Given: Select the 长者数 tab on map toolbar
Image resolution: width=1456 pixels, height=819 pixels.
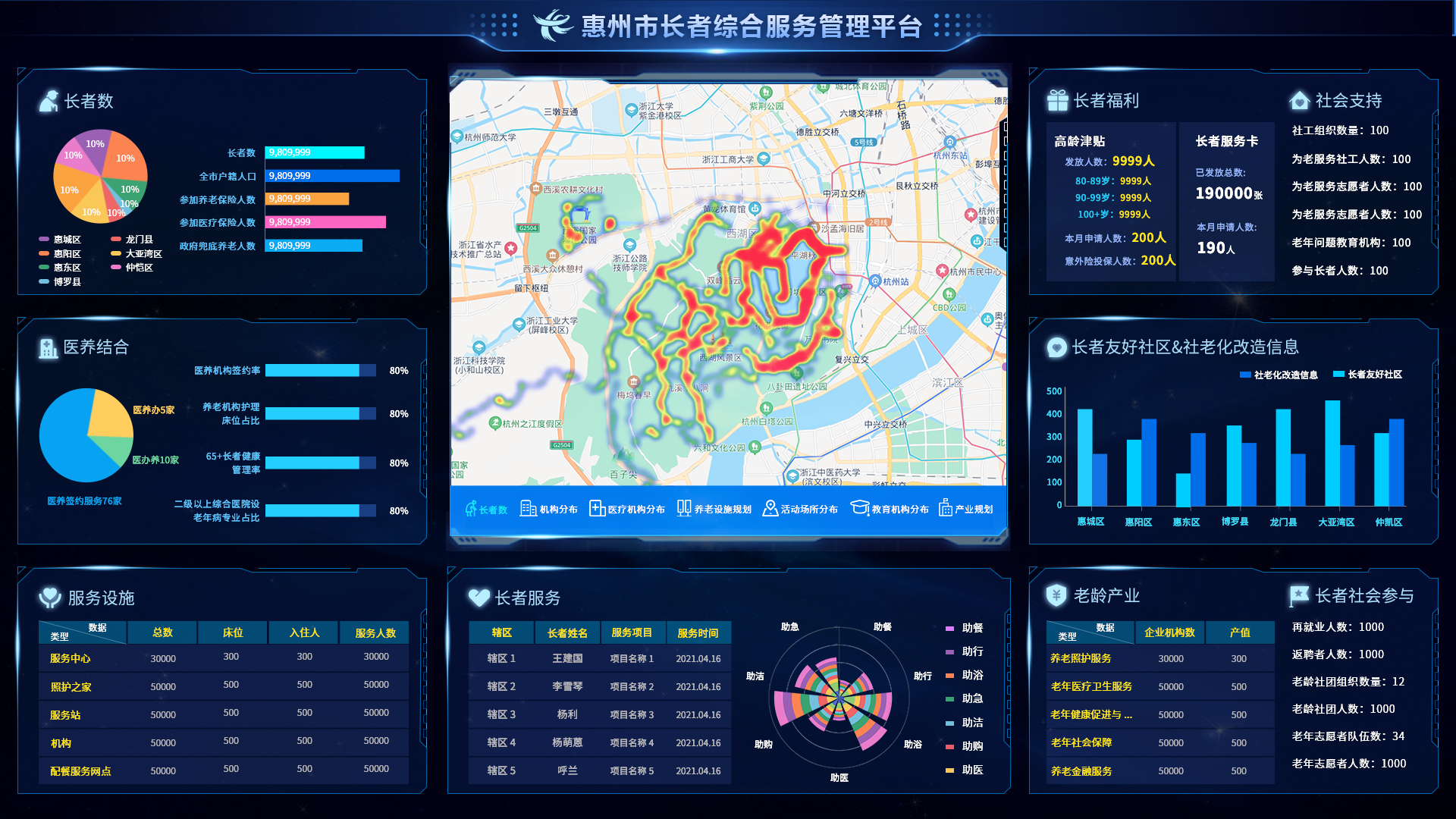Looking at the screenshot, I should coord(486,510).
